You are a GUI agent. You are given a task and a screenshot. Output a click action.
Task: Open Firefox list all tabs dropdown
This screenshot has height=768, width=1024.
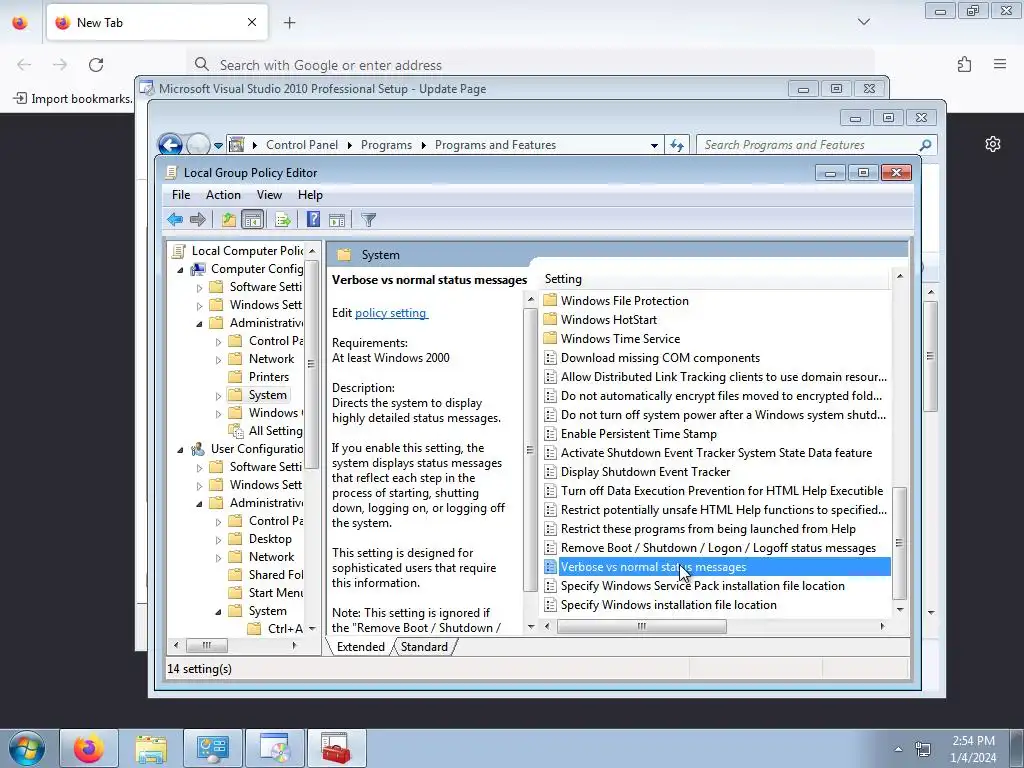864,22
